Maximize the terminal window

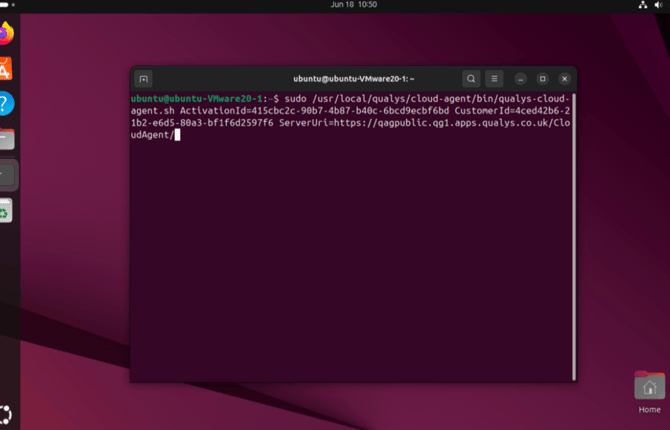point(543,79)
